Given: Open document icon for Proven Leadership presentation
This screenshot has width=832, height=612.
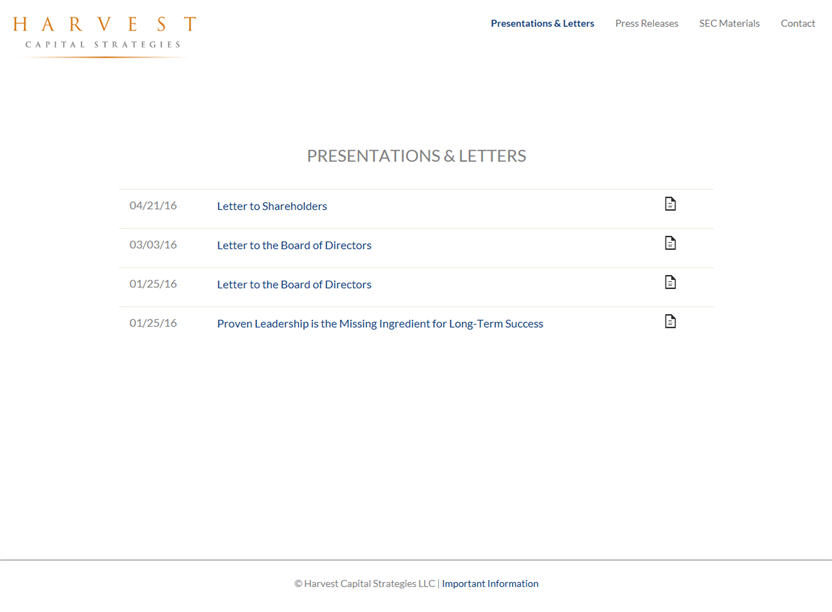Looking at the screenshot, I should pyautogui.click(x=670, y=321).
